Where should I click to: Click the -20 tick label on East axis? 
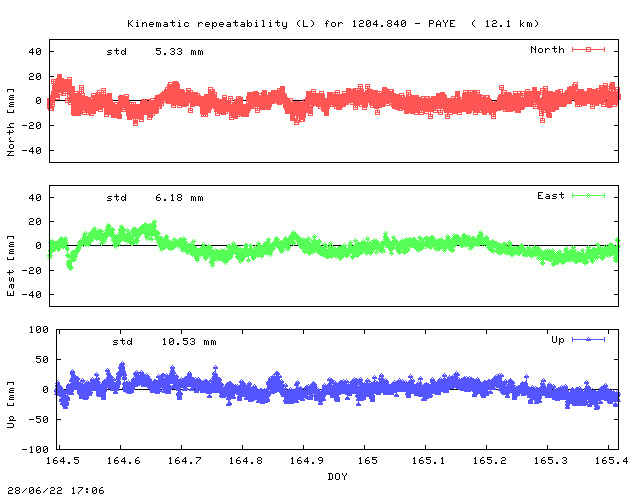tap(31, 270)
